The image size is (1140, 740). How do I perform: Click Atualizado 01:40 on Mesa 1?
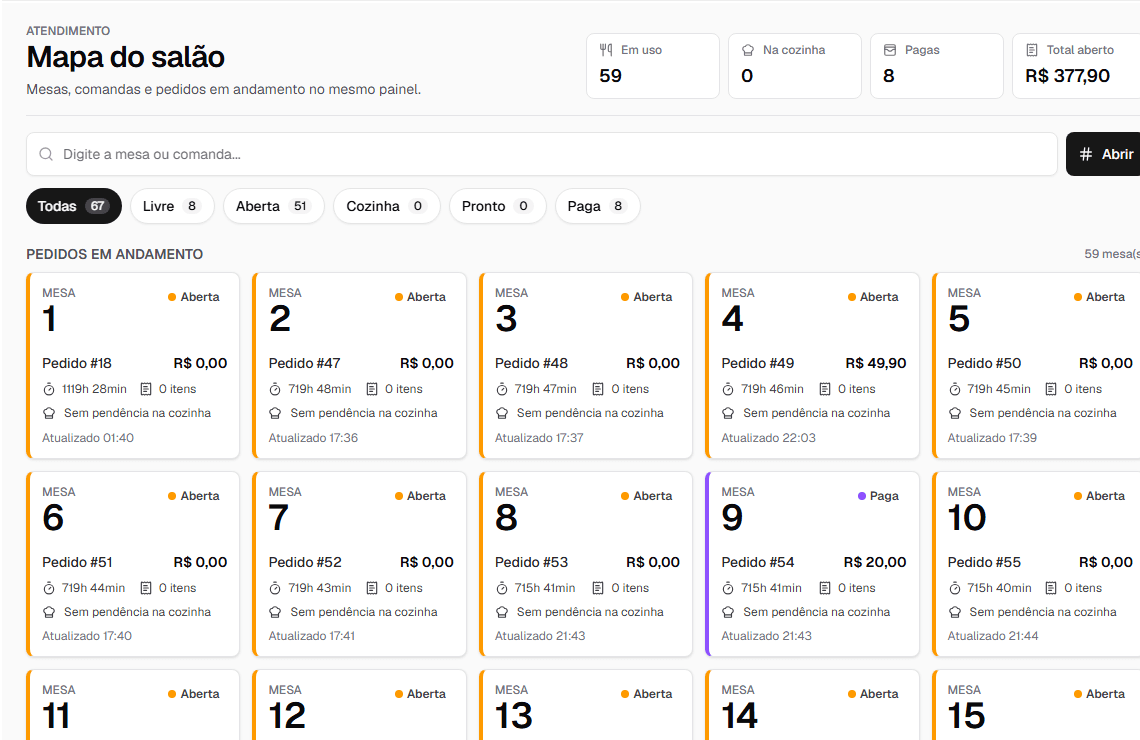click(88, 438)
